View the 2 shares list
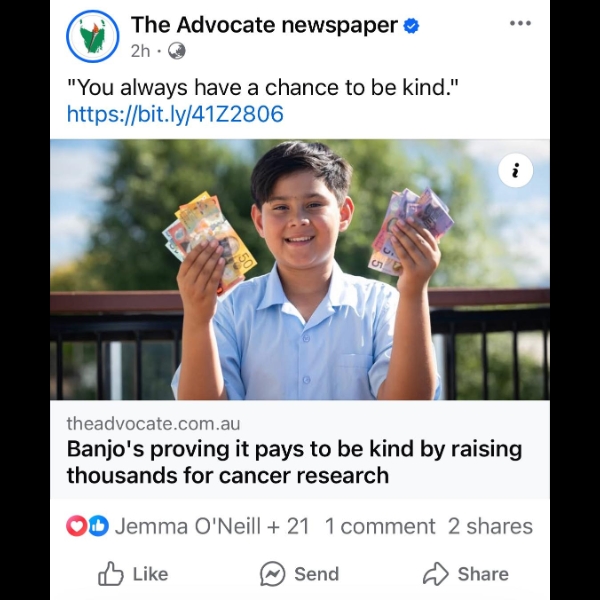The height and width of the screenshot is (600, 600). [x=490, y=526]
